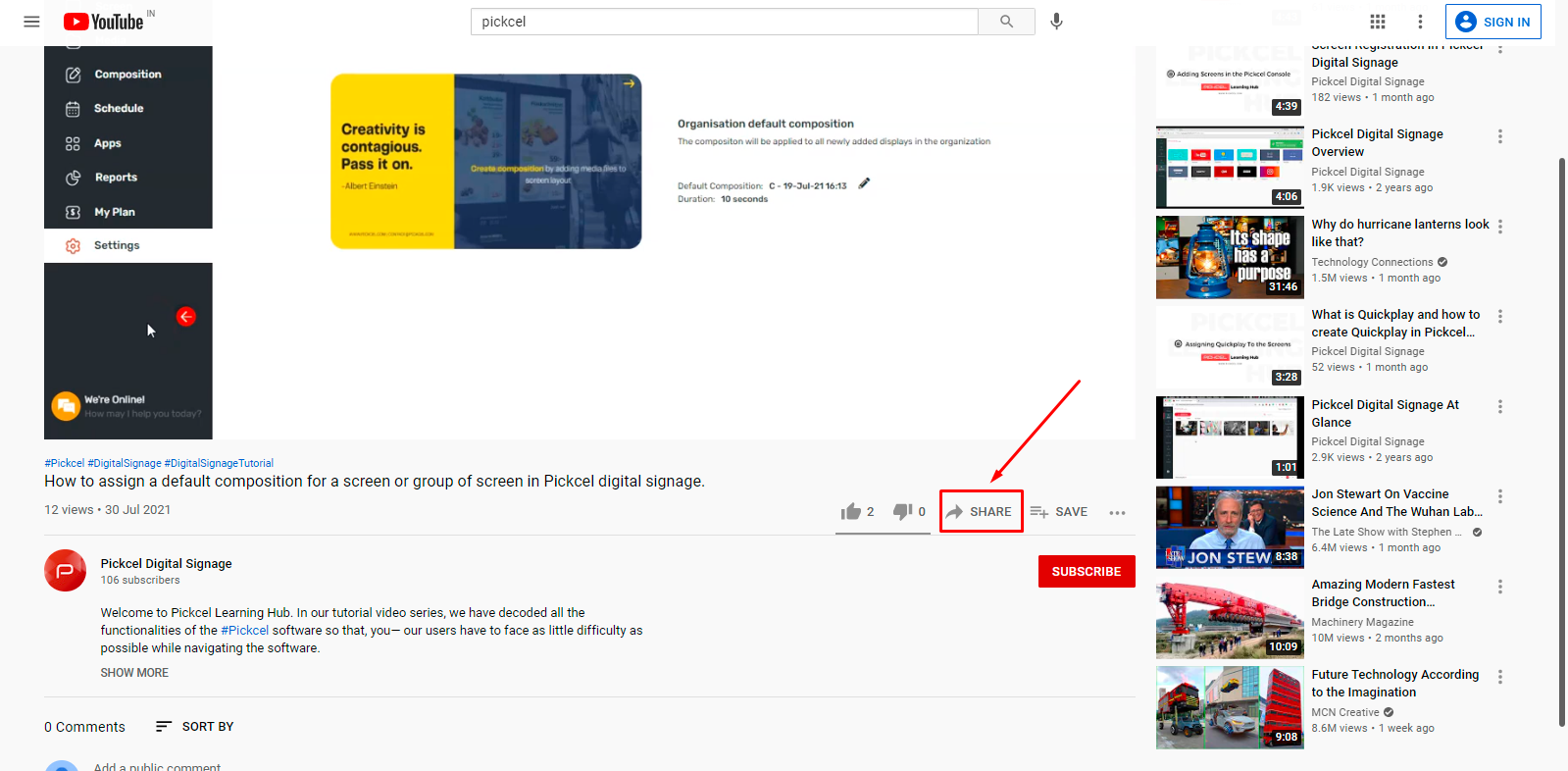Viewport: 1568px width, 771px height.
Task: Open the We're Online chat bubble
Action: [66, 405]
